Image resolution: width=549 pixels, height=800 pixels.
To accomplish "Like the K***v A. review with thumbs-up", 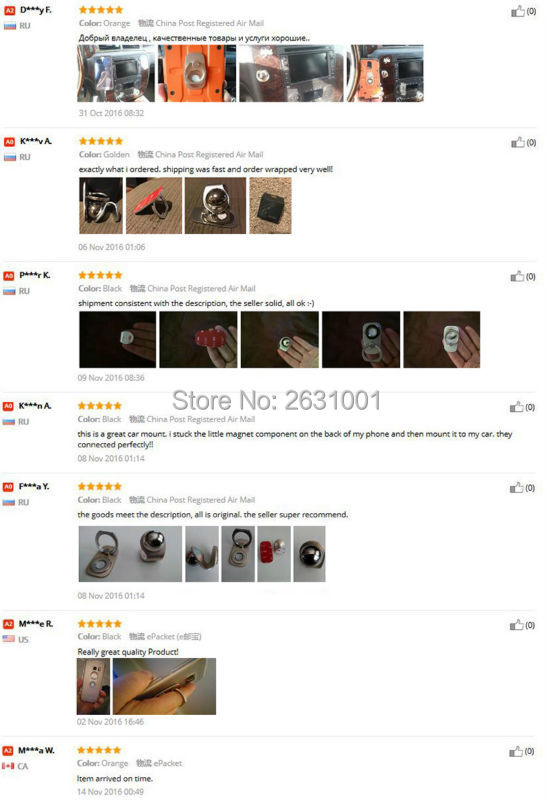I will pyautogui.click(x=518, y=142).
